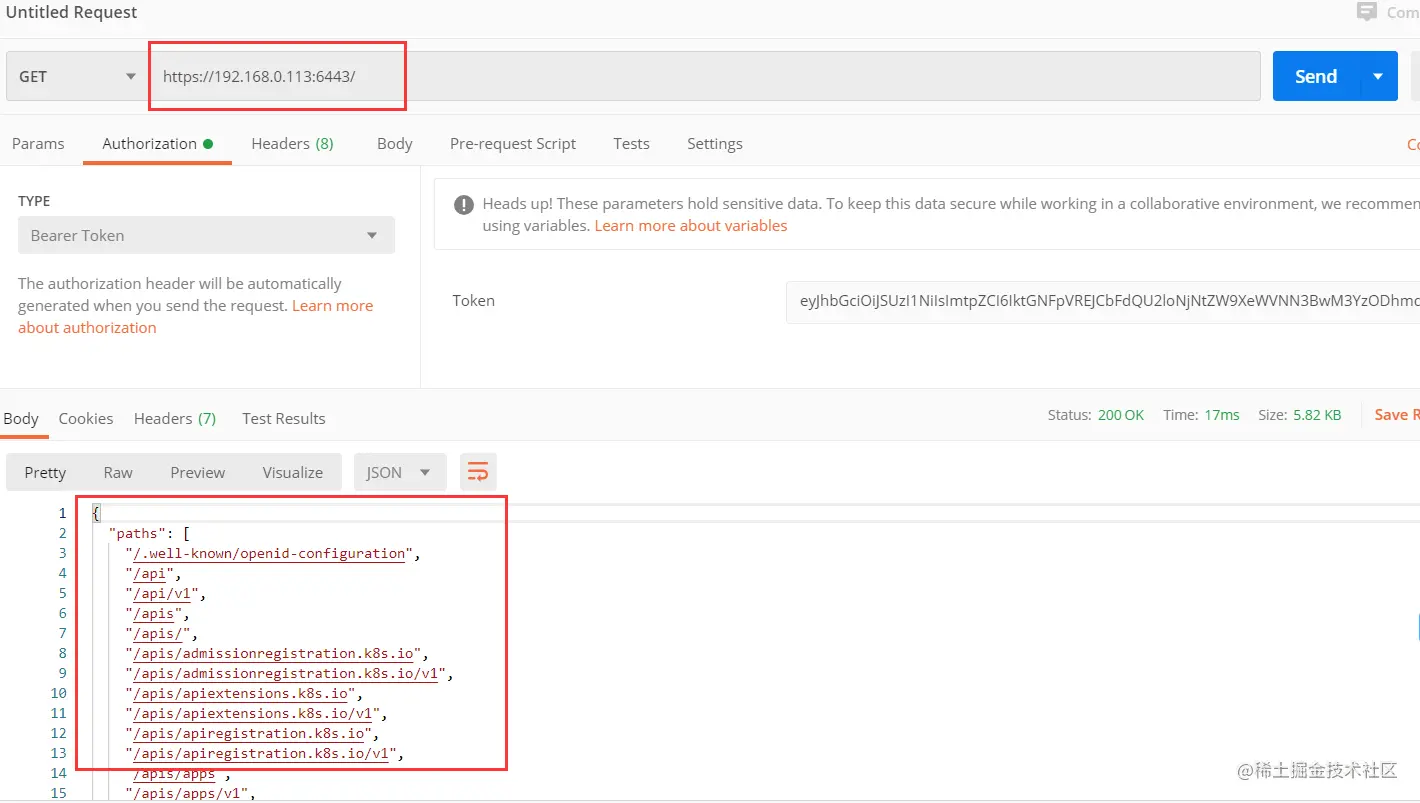Open Learn more about variables link

pyautogui.click(x=691, y=225)
